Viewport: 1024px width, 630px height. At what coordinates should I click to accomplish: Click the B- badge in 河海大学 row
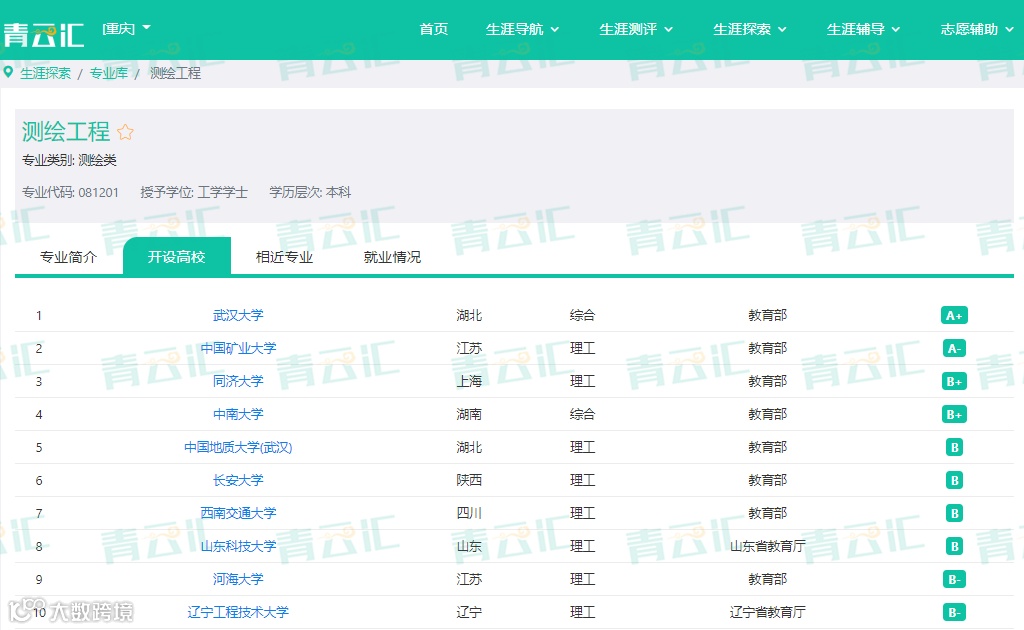click(x=954, y=579)
